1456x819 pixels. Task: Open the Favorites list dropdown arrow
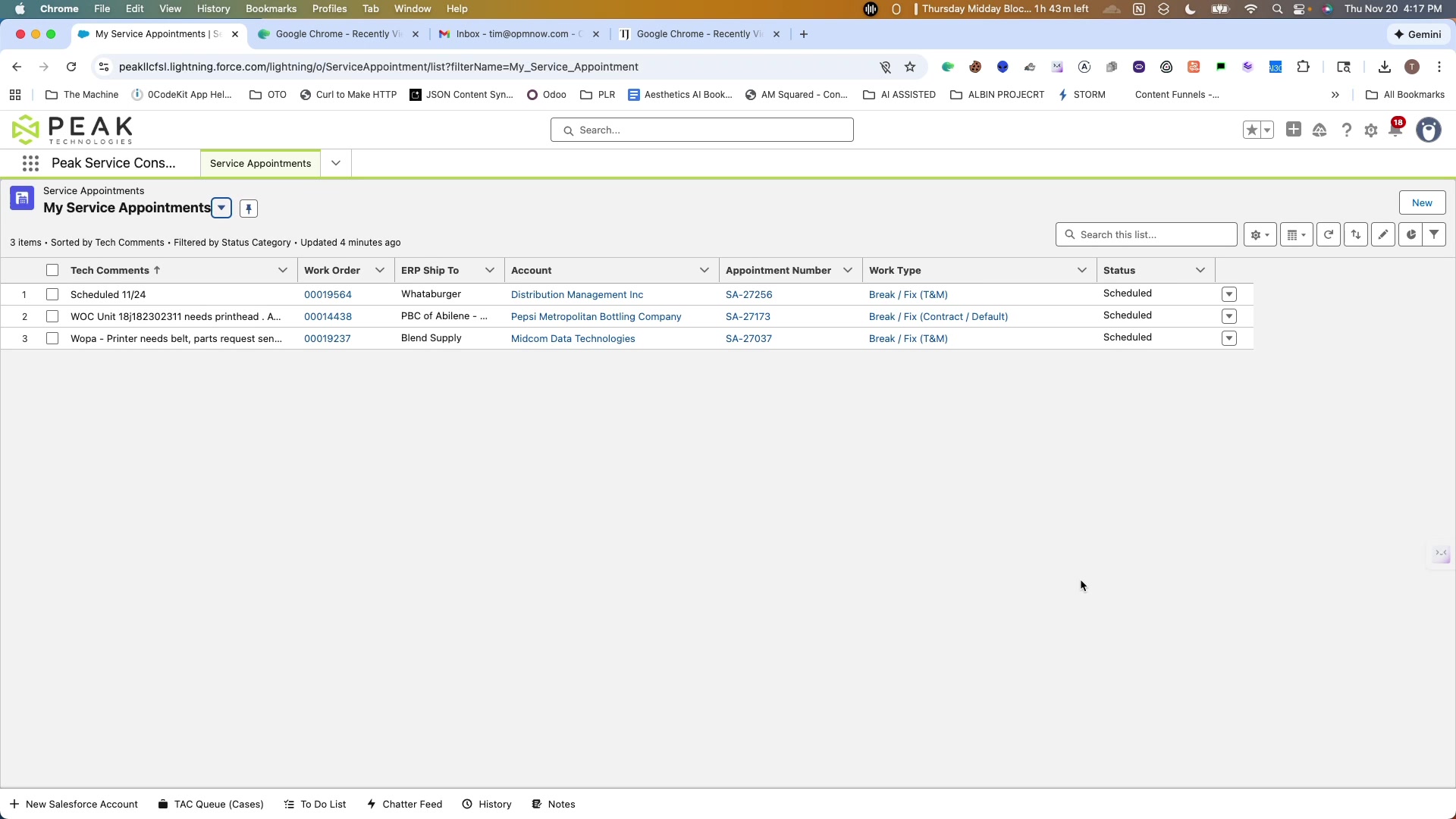tap(1267, 130)
